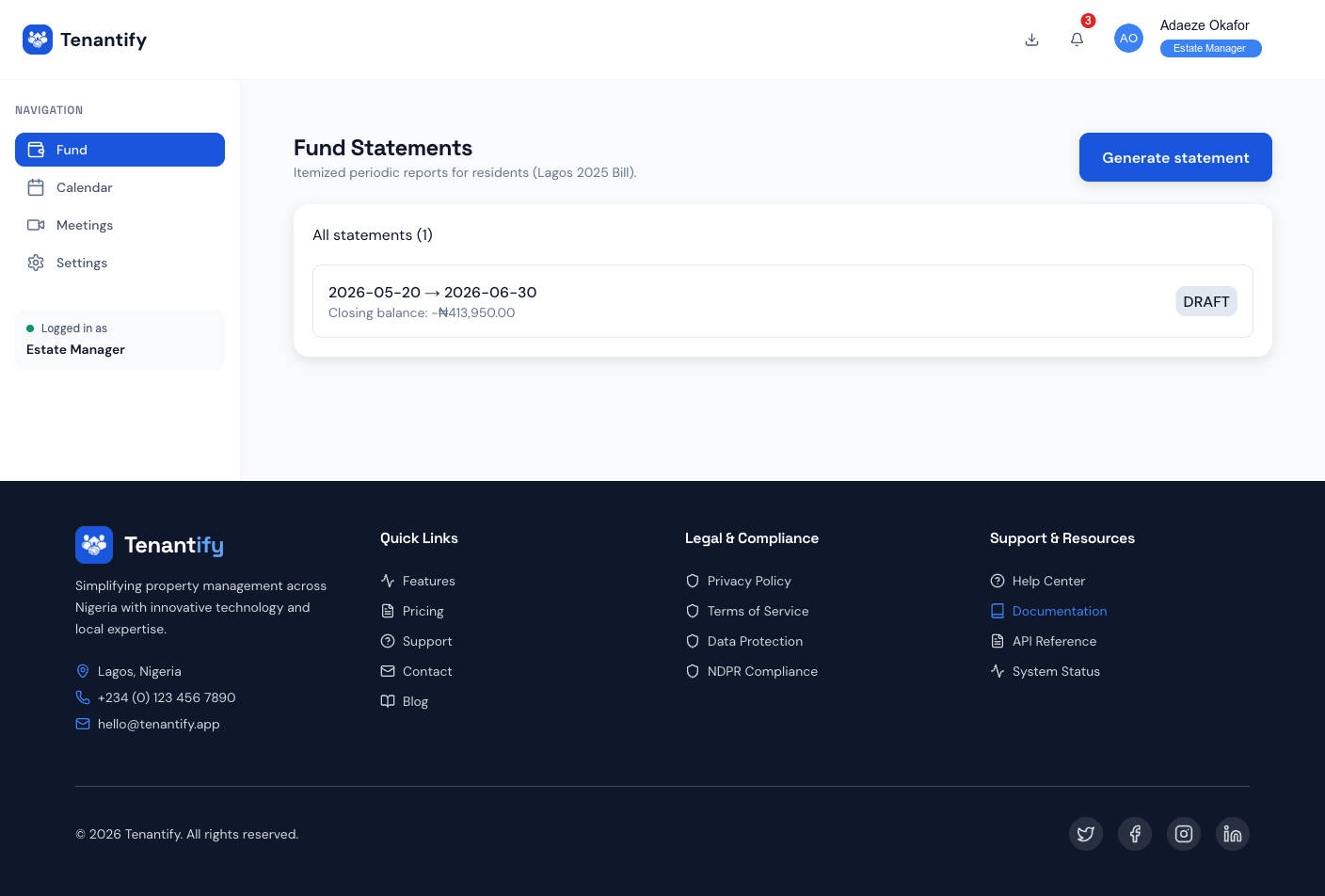
Task: Open the Privacy Policy link
Action: (x=749, y=581)
